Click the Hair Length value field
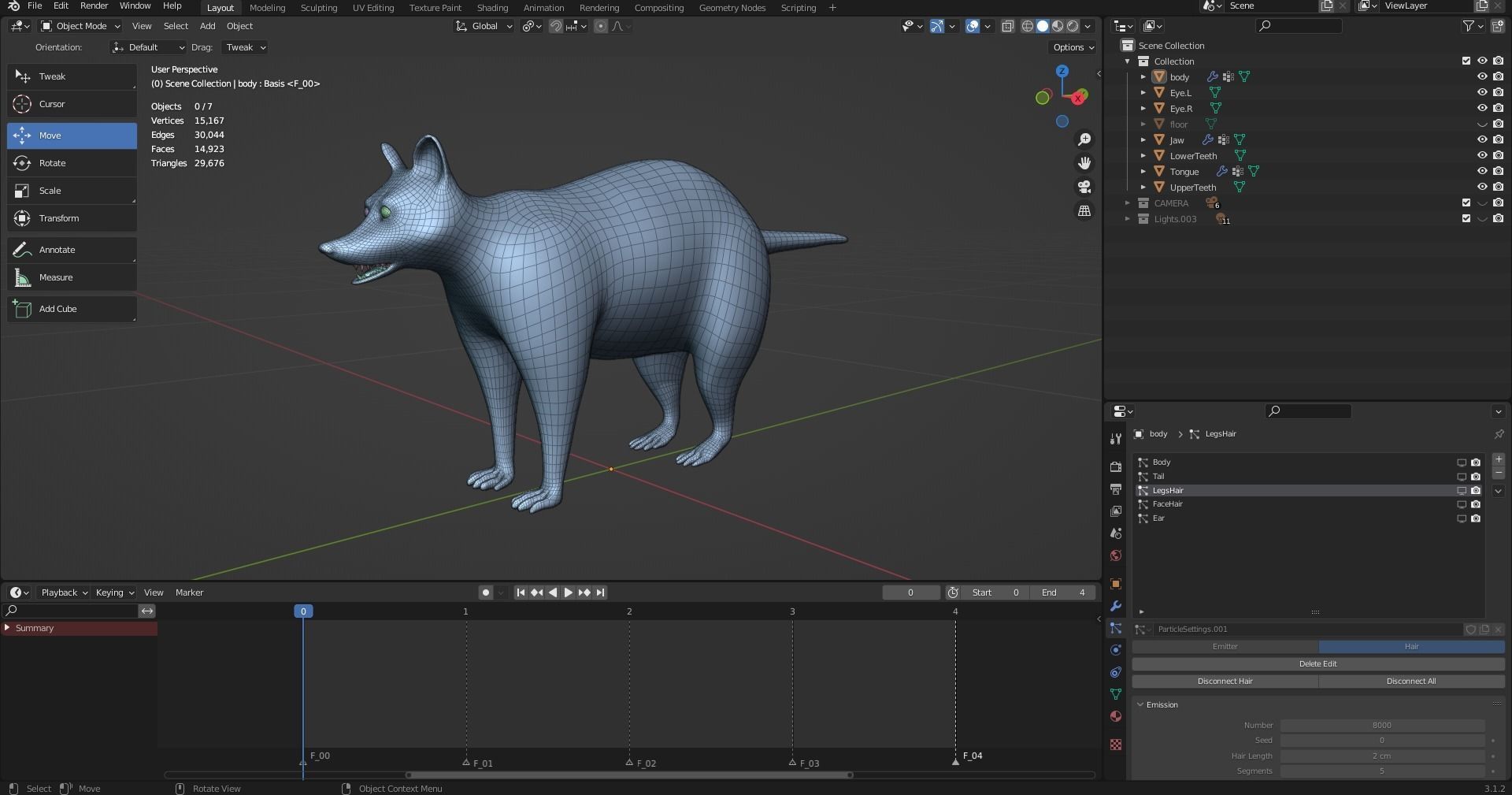 [x=1382, y=756]
